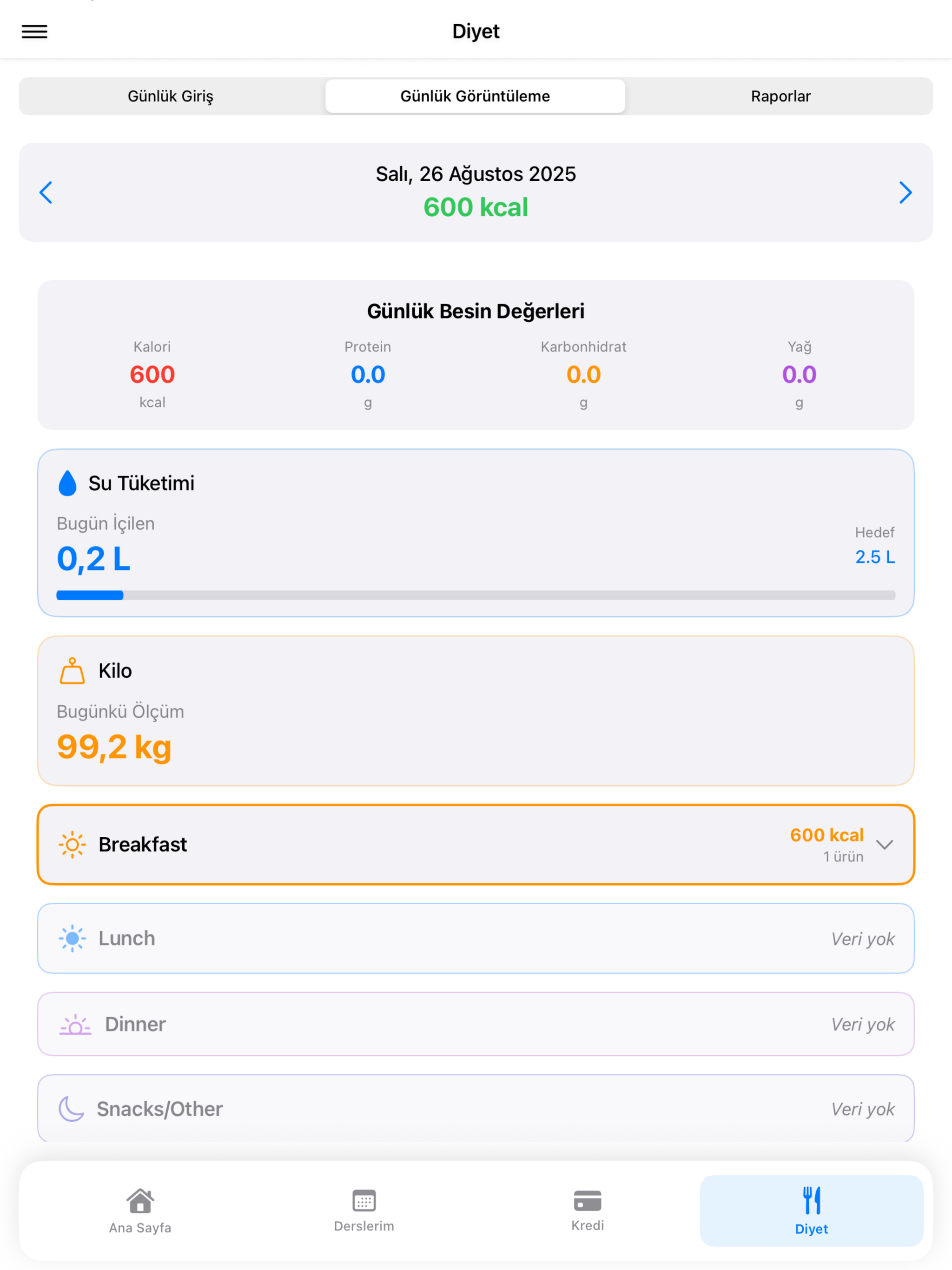
Task: Open the Lunch meal row
Action: click(476, 938)
